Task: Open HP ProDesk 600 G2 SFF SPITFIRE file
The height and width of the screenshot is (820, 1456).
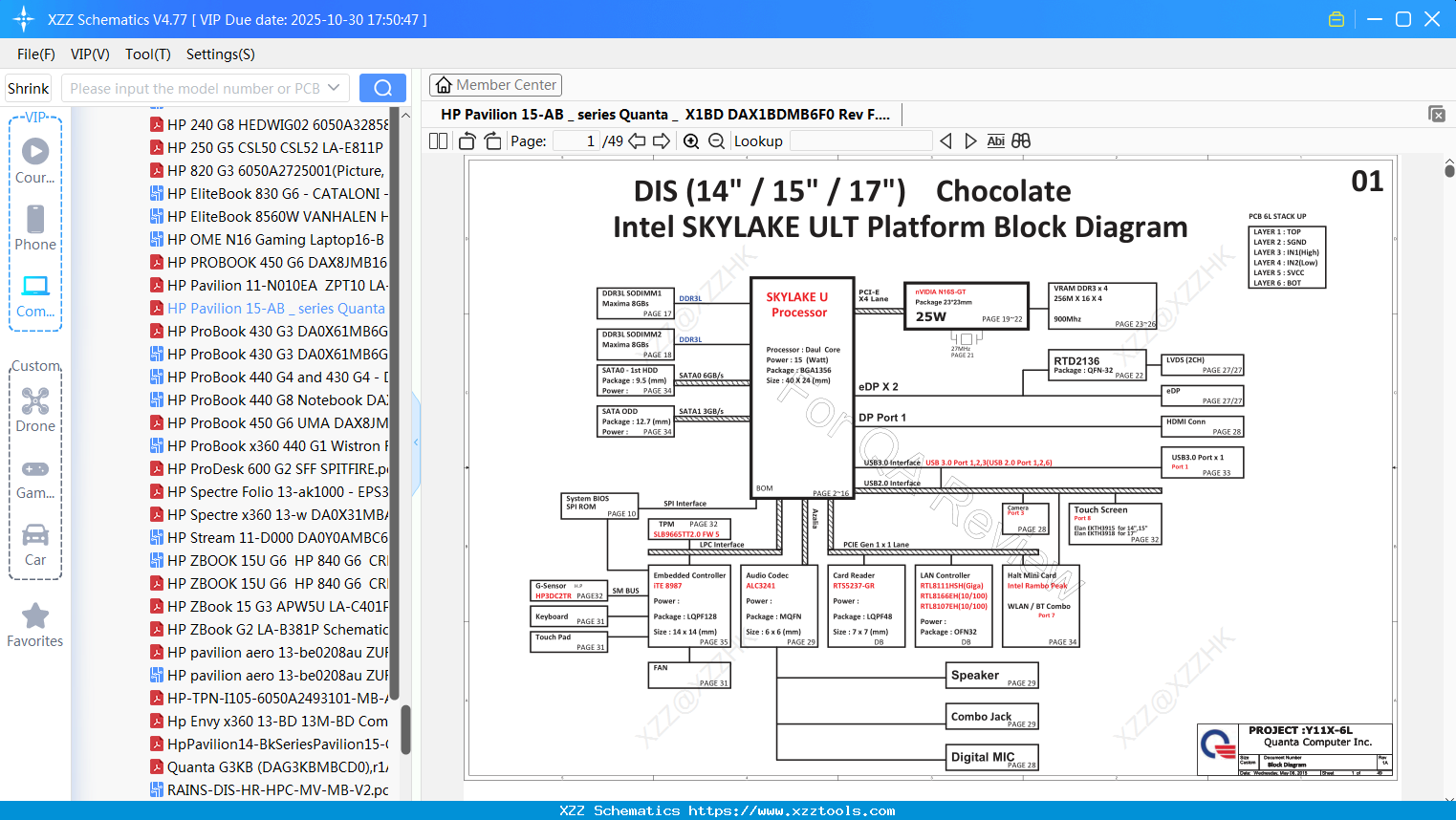Action: (269, 468)
